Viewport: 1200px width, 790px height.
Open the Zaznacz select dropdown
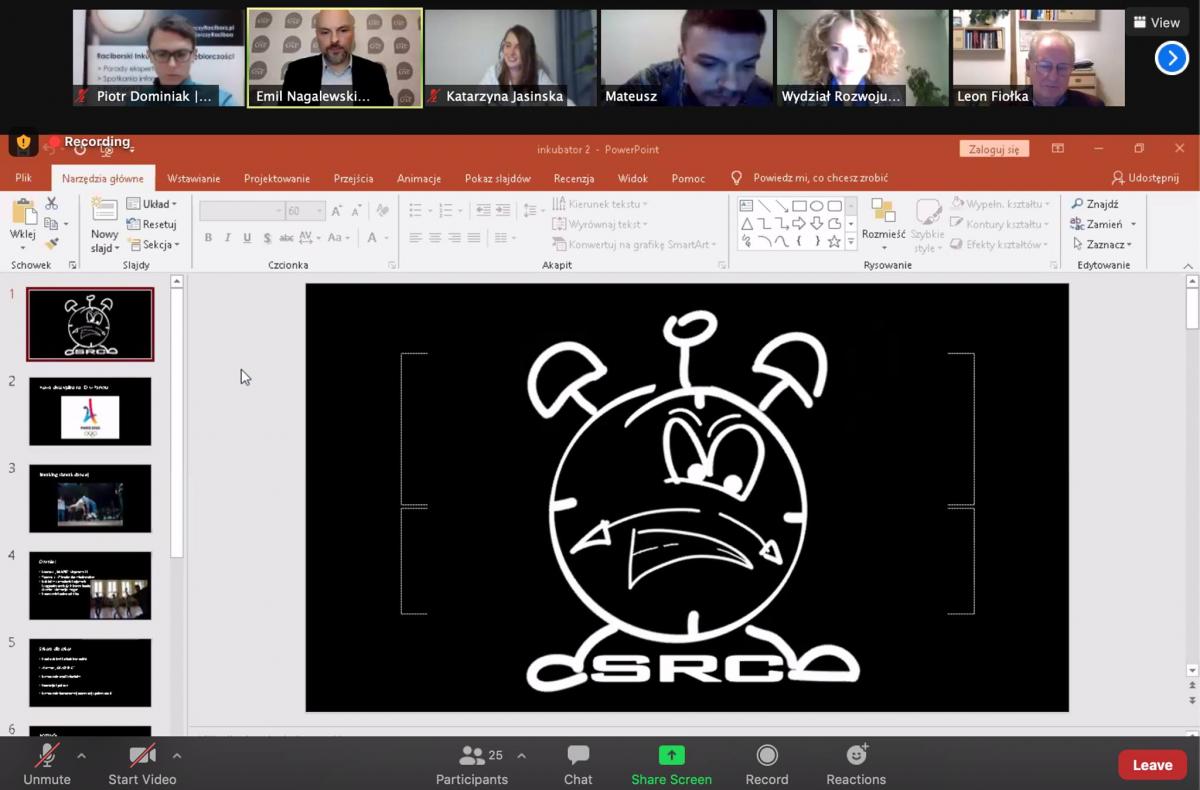tap(1101, 244)
